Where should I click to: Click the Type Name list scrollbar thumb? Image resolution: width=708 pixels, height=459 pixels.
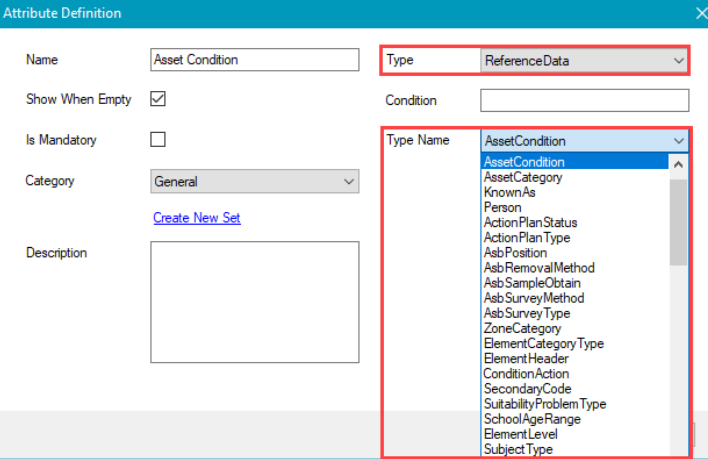[679, 220]
